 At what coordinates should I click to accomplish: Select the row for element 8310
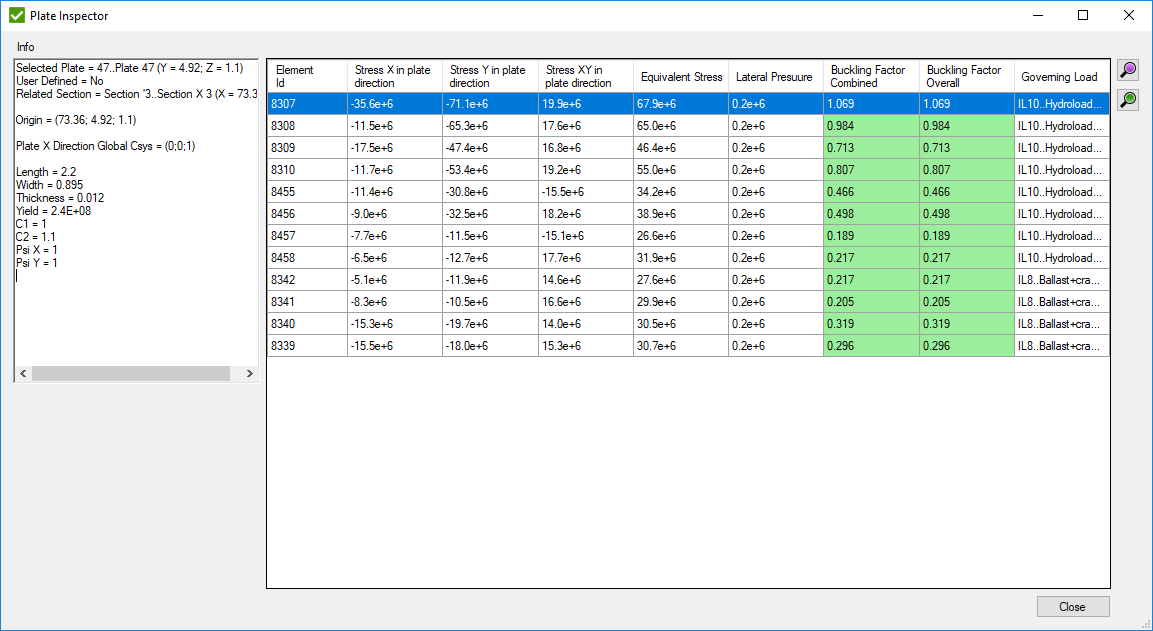[688, 170]
